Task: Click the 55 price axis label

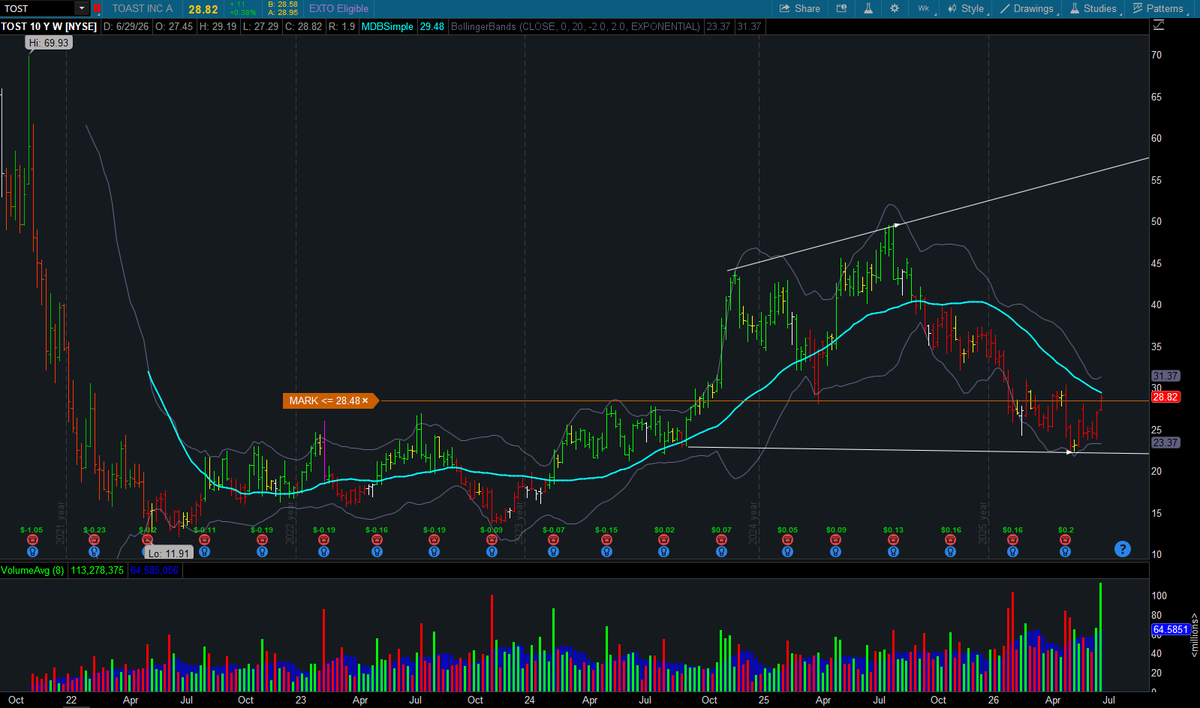Action: coord(1156,180)
